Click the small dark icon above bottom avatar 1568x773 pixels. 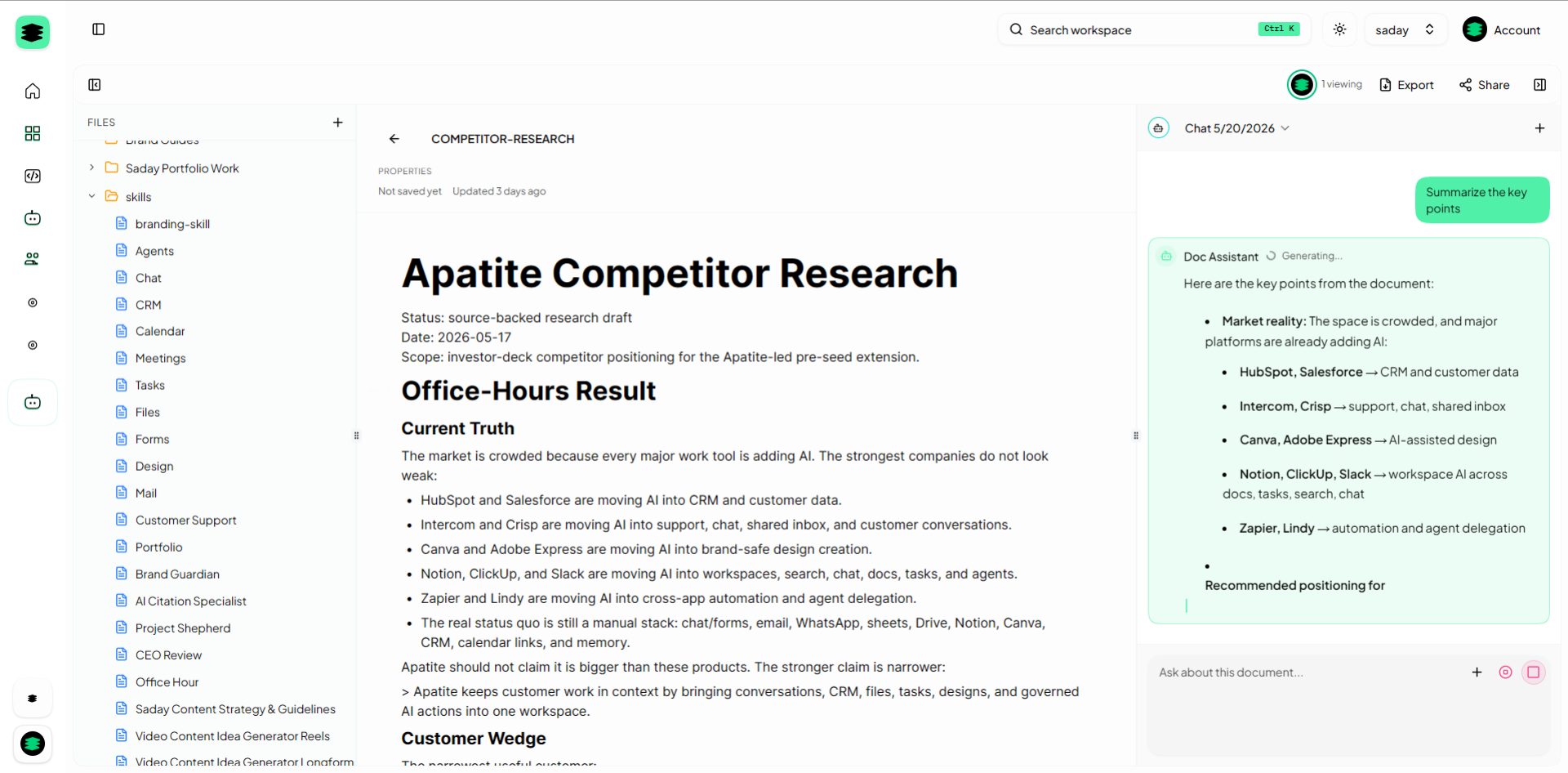(x=33, y=699)
